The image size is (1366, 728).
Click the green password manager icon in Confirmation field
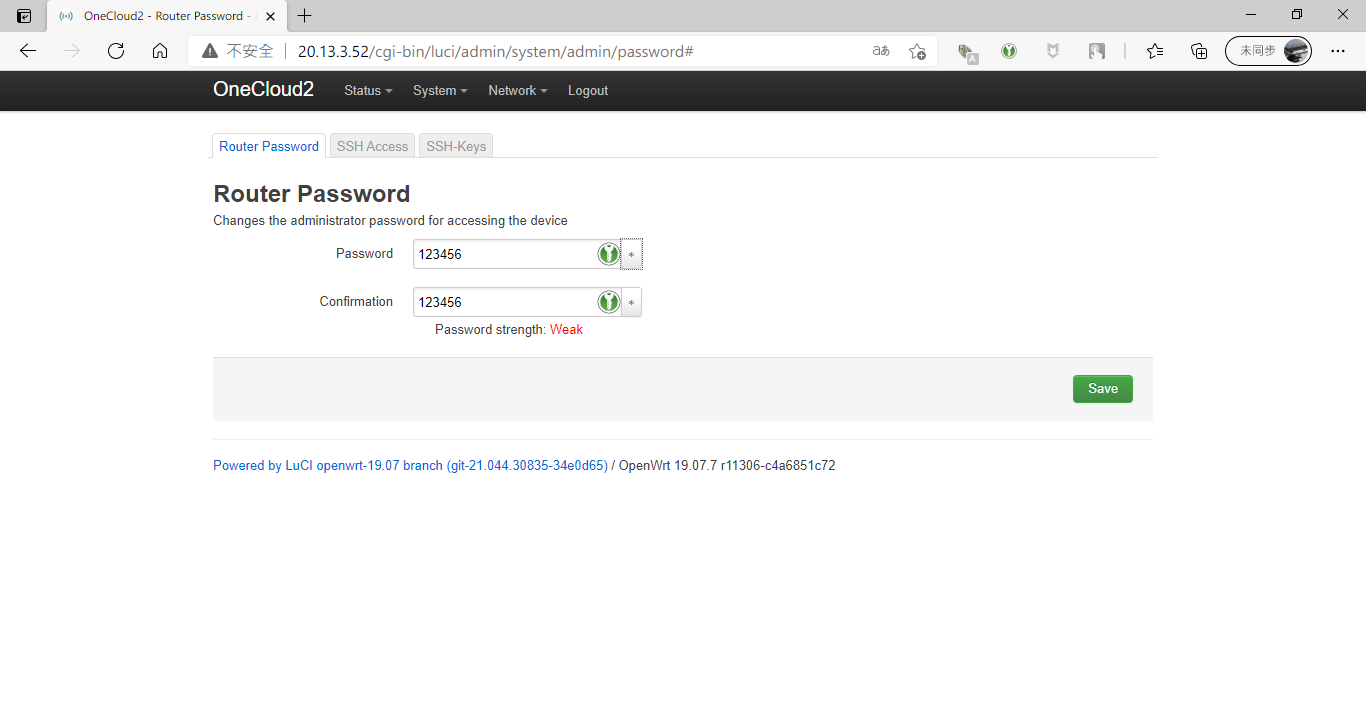pyautogui.click(x=608, y=302)
